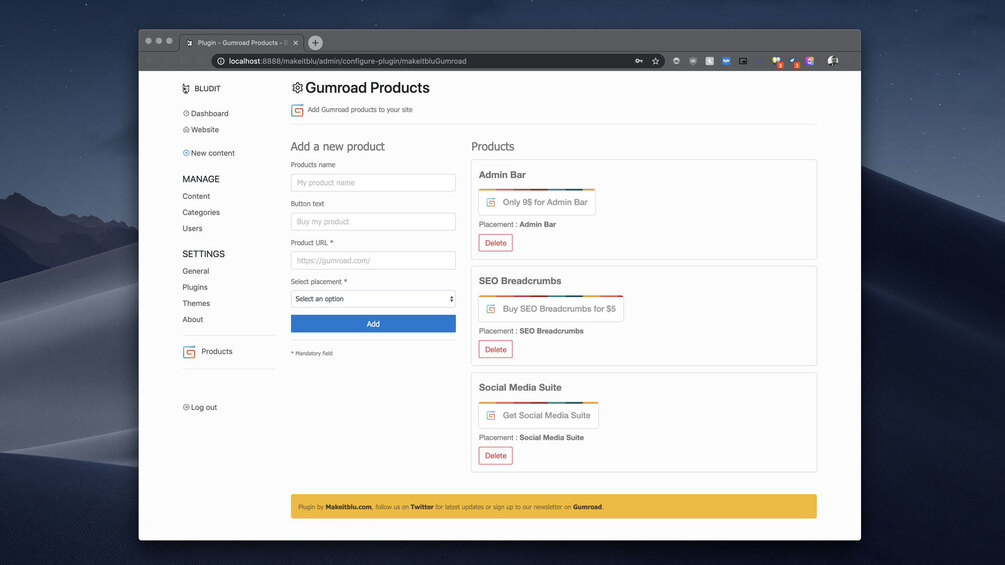
Task: Click the 'SEO Breadcrumbs' product heading
Action: click(x=520, y=281)
